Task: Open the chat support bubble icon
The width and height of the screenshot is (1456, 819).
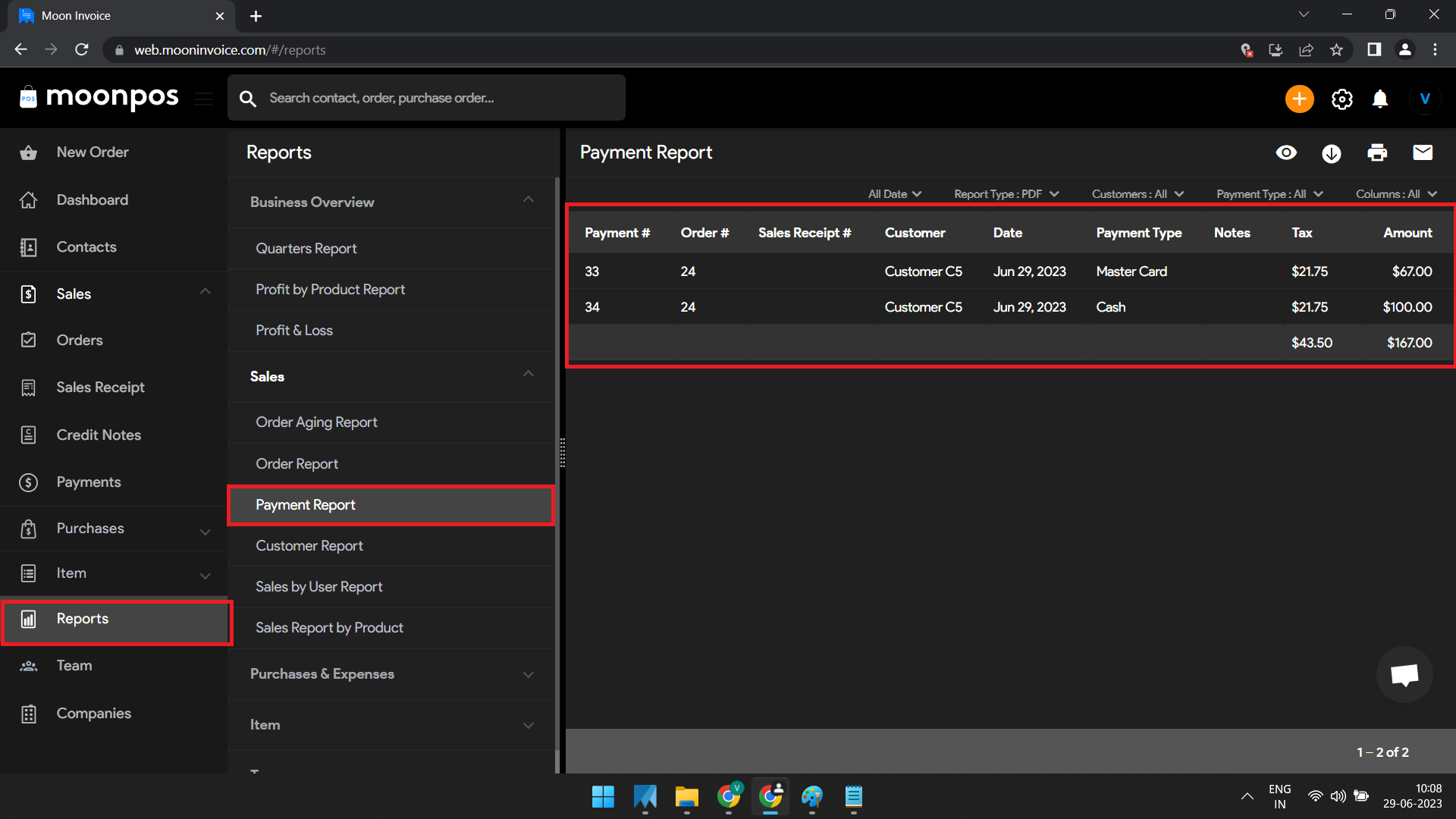Action: (1404, 674)
